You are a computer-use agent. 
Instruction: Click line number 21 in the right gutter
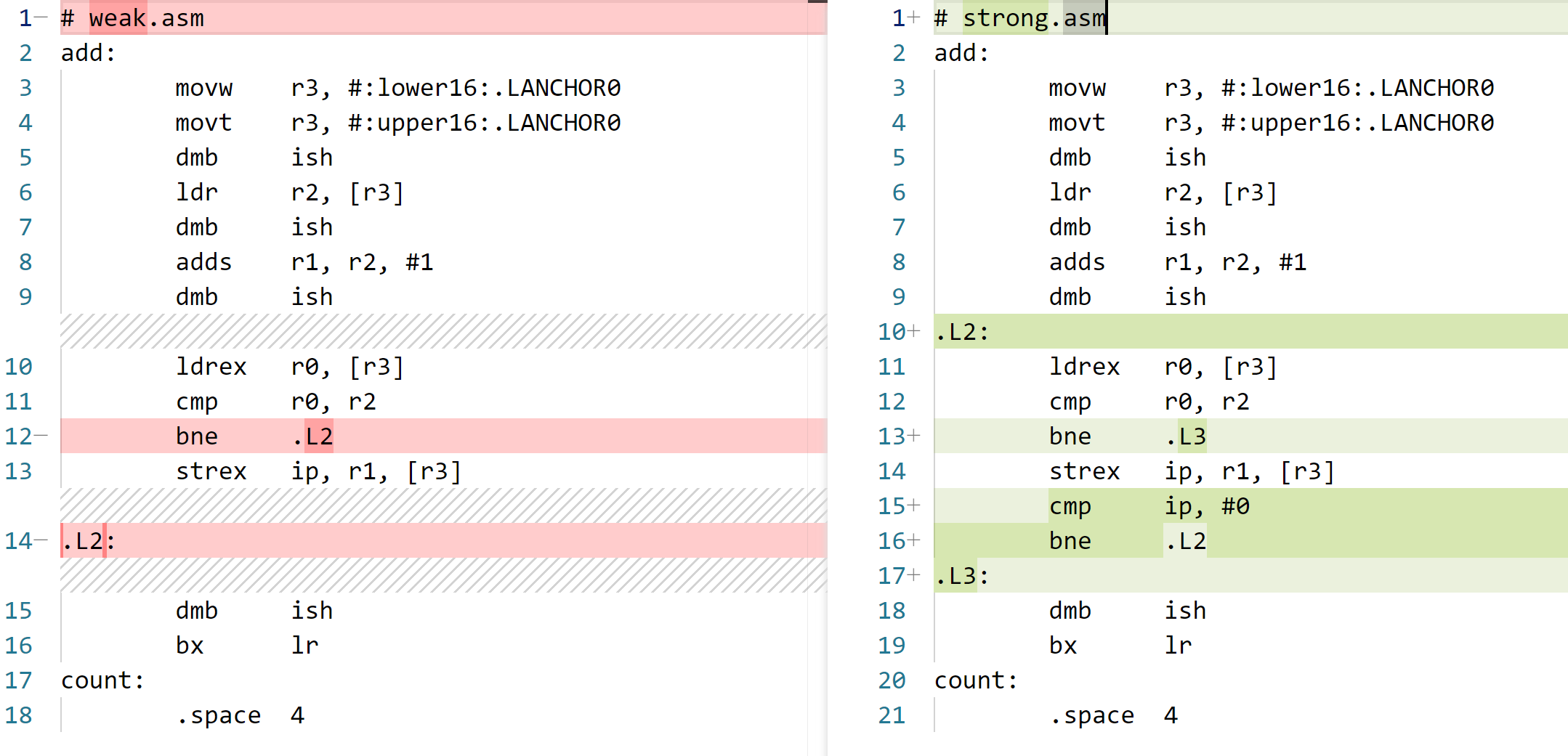tap(892, 715)
